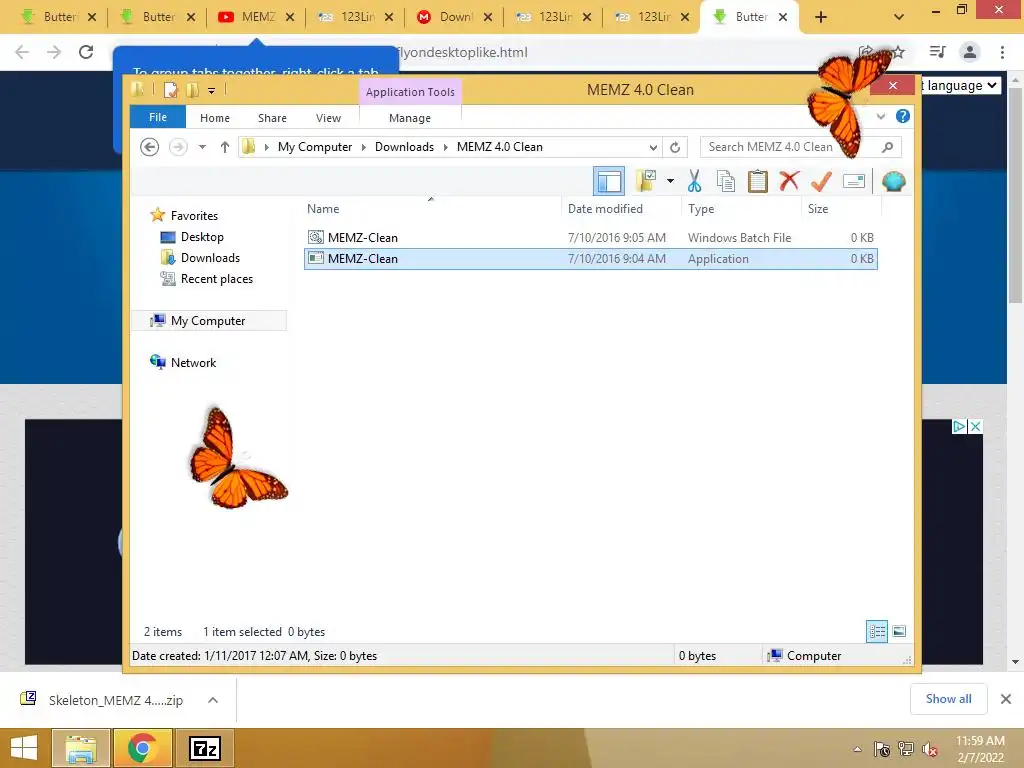
Task: Click the Paste clipboard icon
Action: [758, 181]
